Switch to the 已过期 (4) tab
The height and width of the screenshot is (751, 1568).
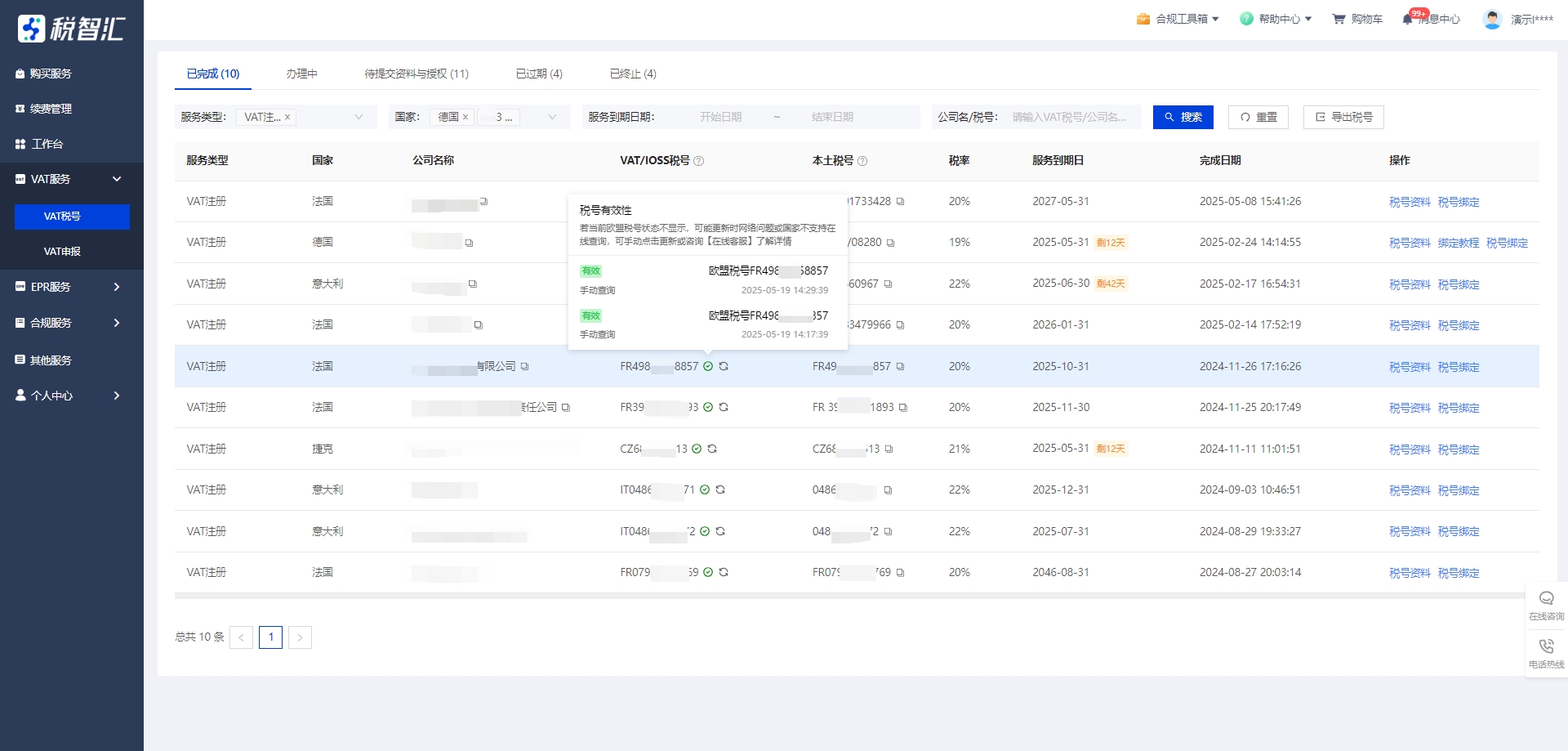click(539, 74)
